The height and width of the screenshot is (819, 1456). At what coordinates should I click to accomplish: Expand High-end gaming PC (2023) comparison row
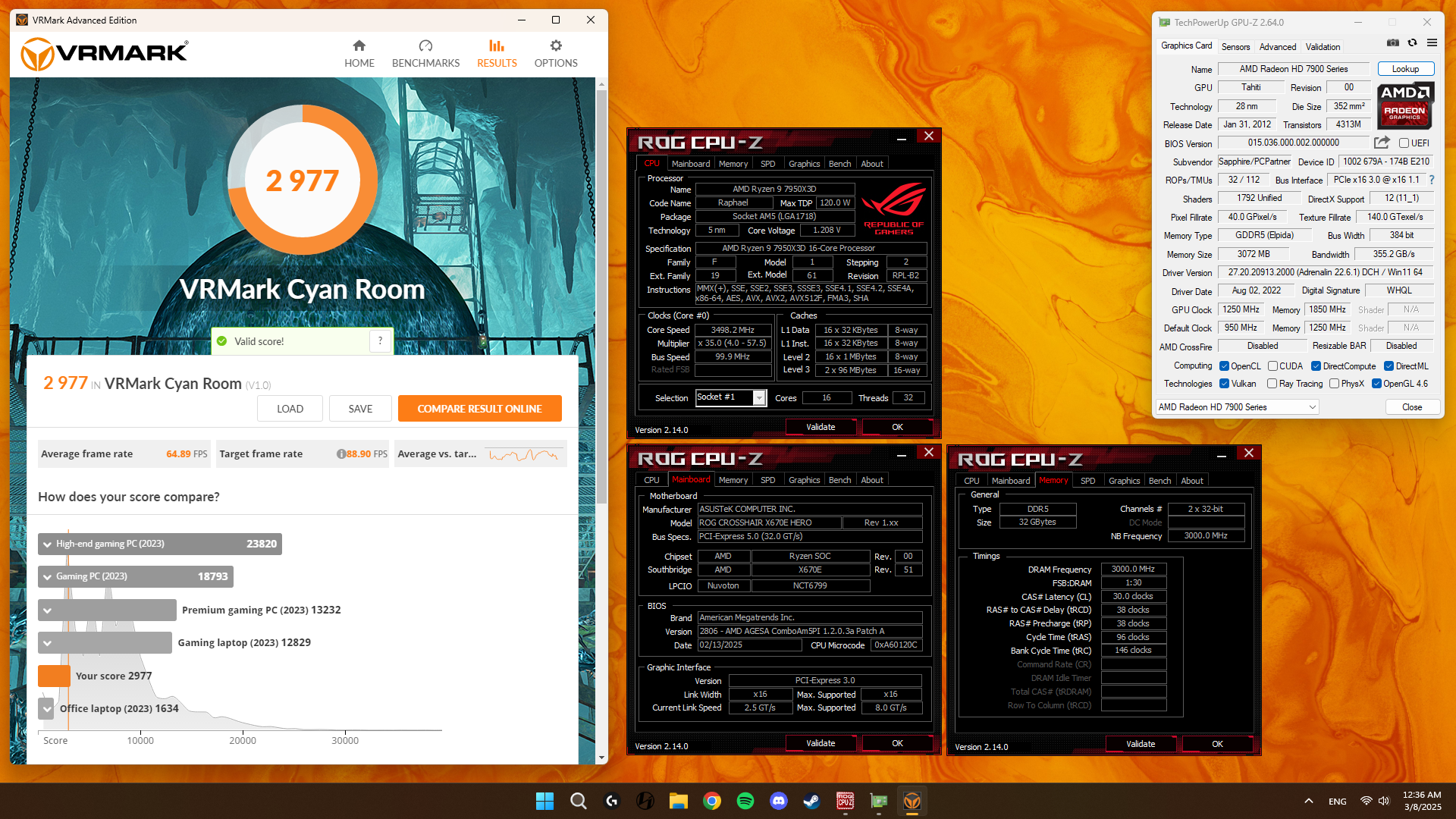pos(160,544)
